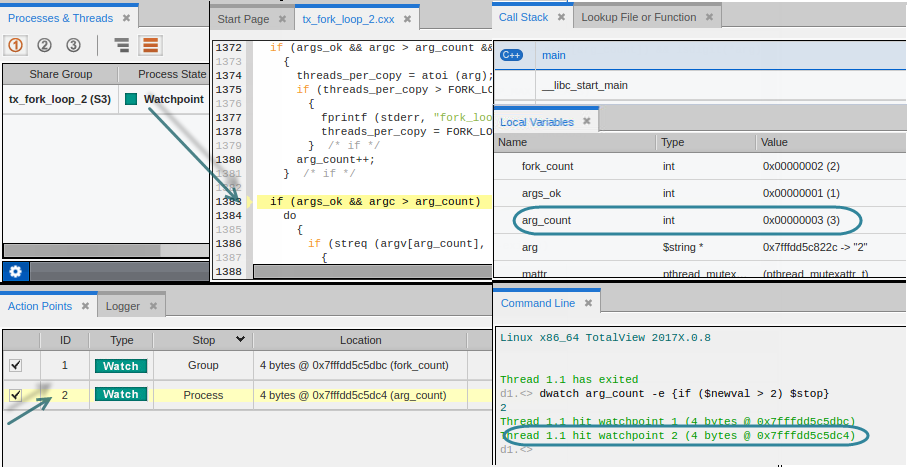Select the __libc_start_main stack frame
The image size is (907, 467).
coord(584,85)
